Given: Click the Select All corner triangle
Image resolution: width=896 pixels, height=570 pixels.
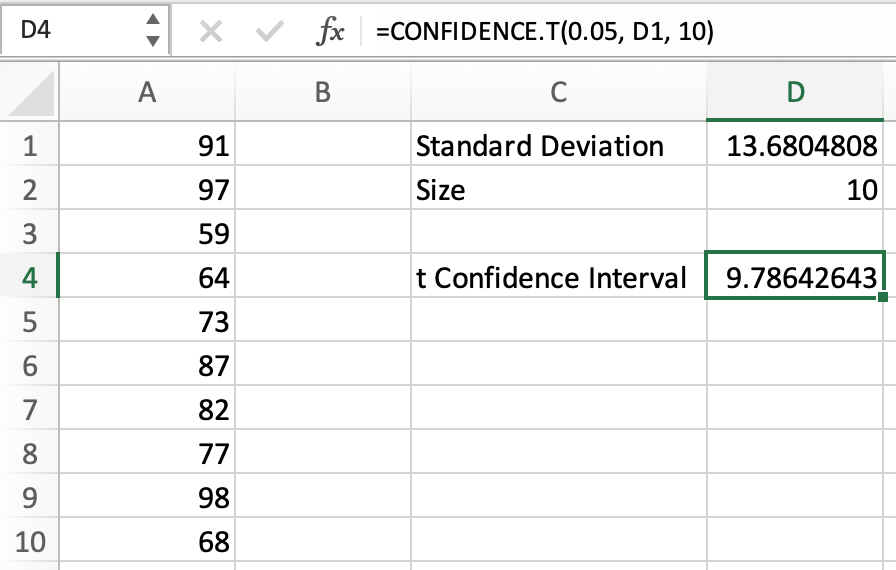Looking at the screenshot, I should click(30, 95).
